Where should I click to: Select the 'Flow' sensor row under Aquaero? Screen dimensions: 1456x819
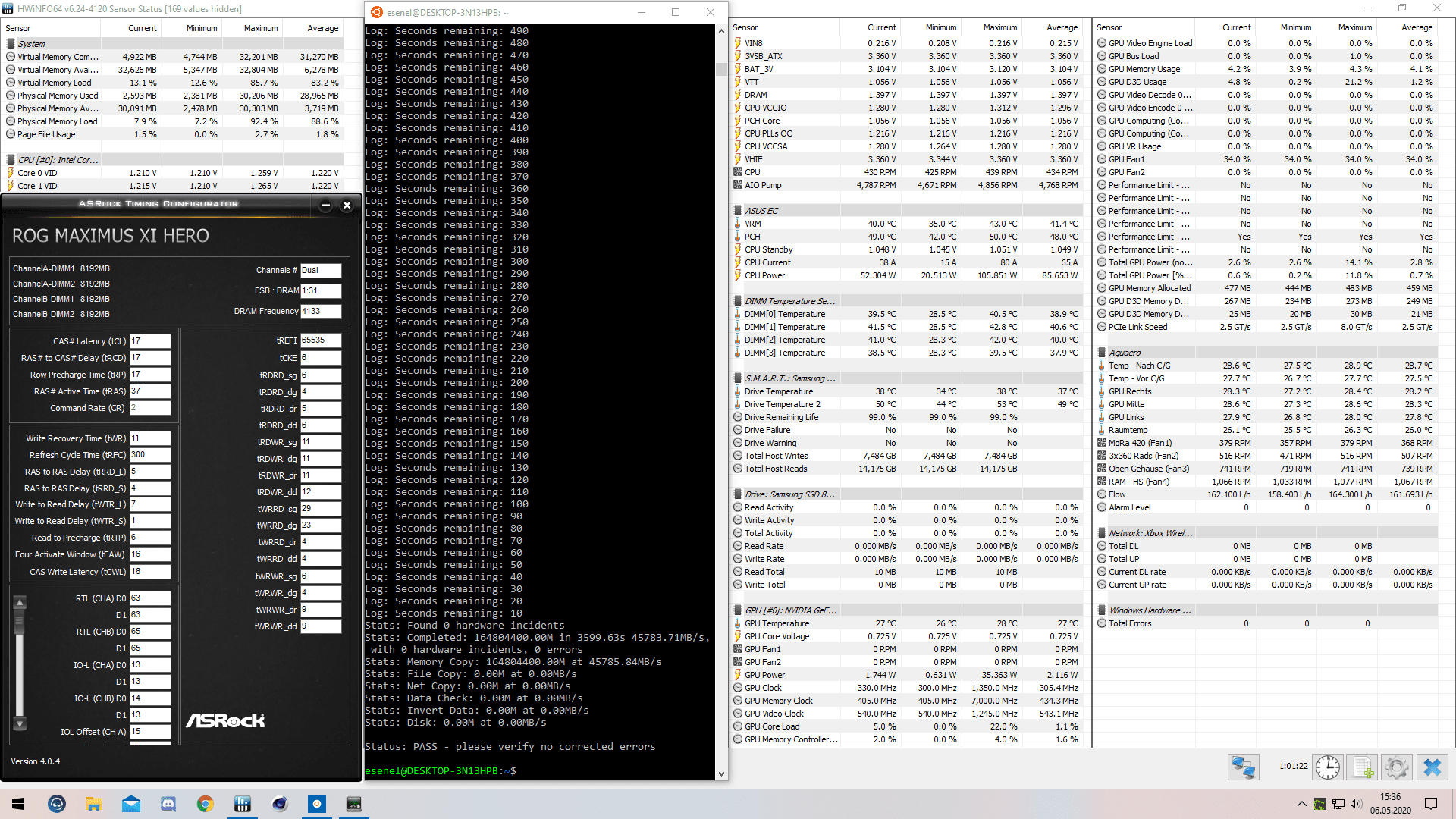point(1266,494)
